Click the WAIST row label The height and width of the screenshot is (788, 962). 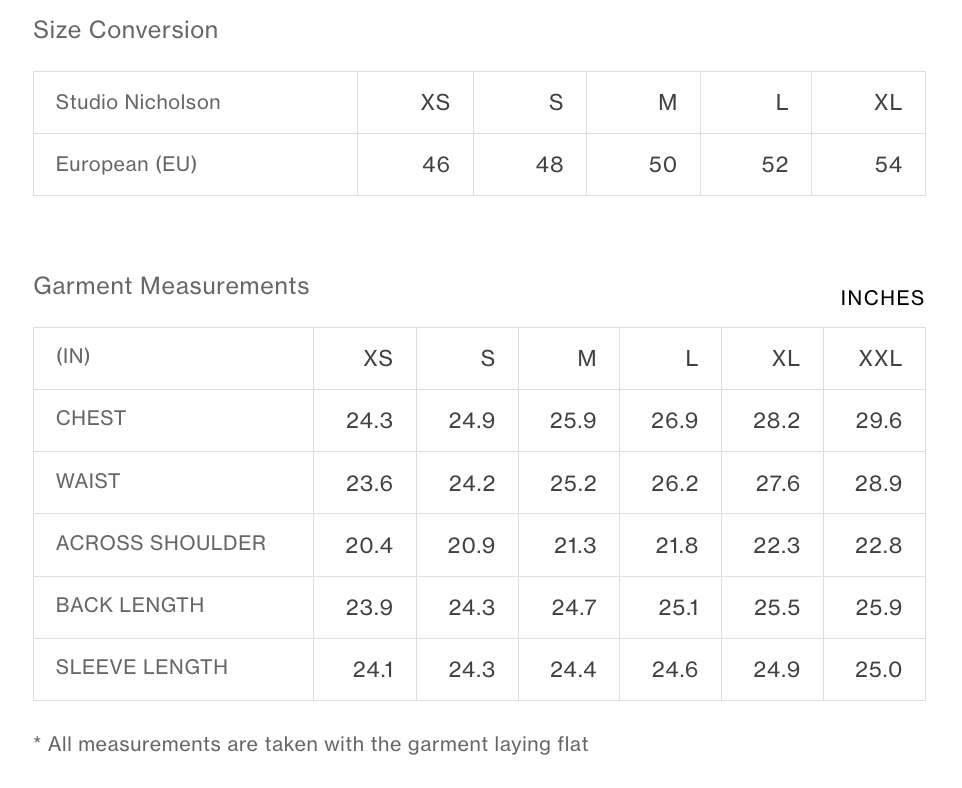pos(88,481)
